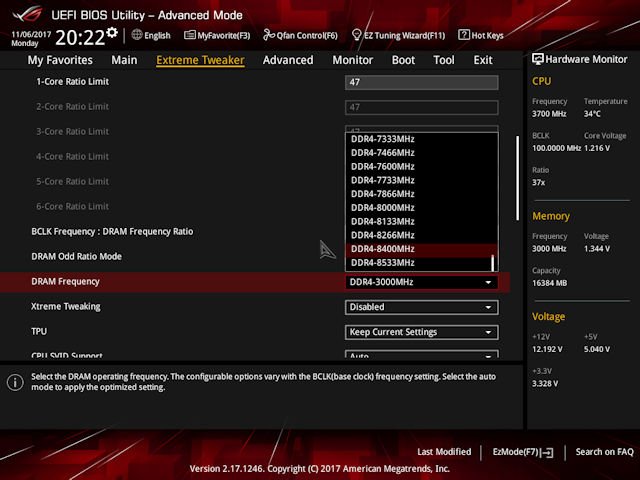
Task: Select DDR4-7466MHz option
Action: [421, 153]
